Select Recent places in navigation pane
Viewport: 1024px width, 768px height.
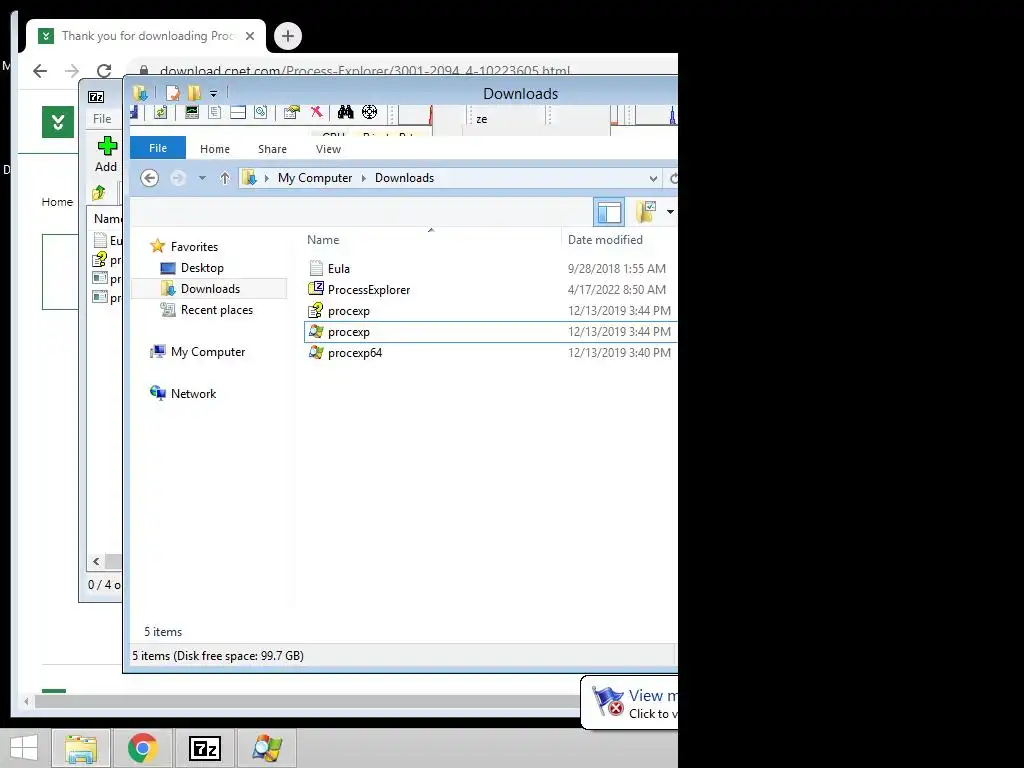(x=216, y=310)
